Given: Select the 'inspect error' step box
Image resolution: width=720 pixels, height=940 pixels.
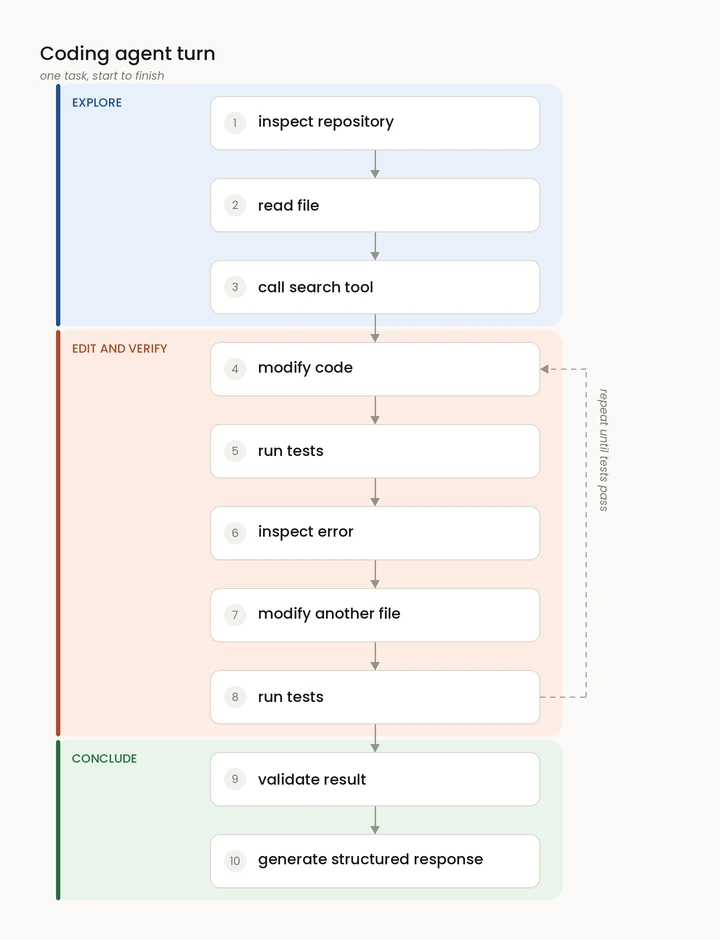Looking at the screenshot, I should (375, 533).
